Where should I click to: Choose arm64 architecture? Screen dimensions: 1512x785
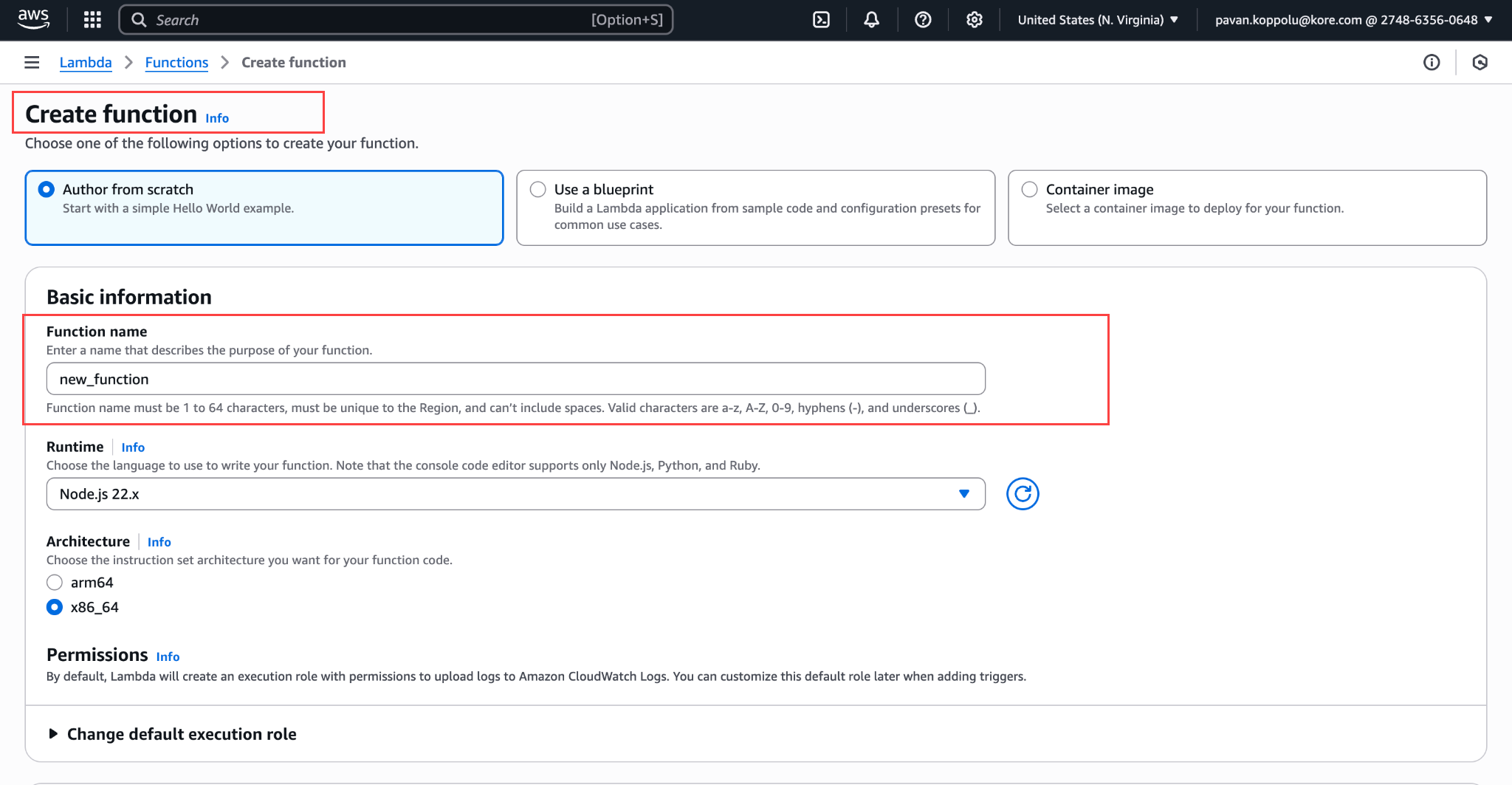(55, 583)
